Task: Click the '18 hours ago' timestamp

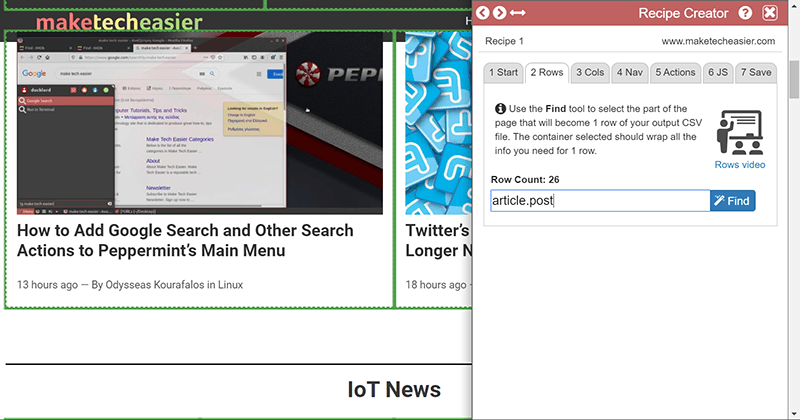Action: coord(436,285)
